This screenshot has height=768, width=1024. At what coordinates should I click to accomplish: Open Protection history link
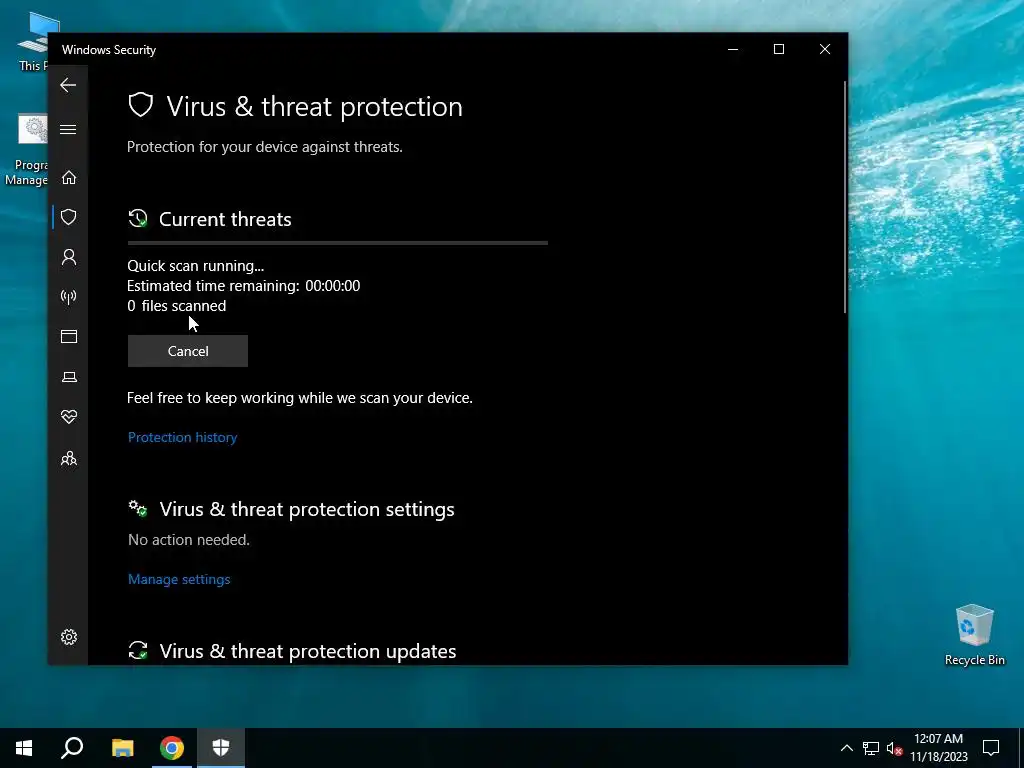point(182,437)
